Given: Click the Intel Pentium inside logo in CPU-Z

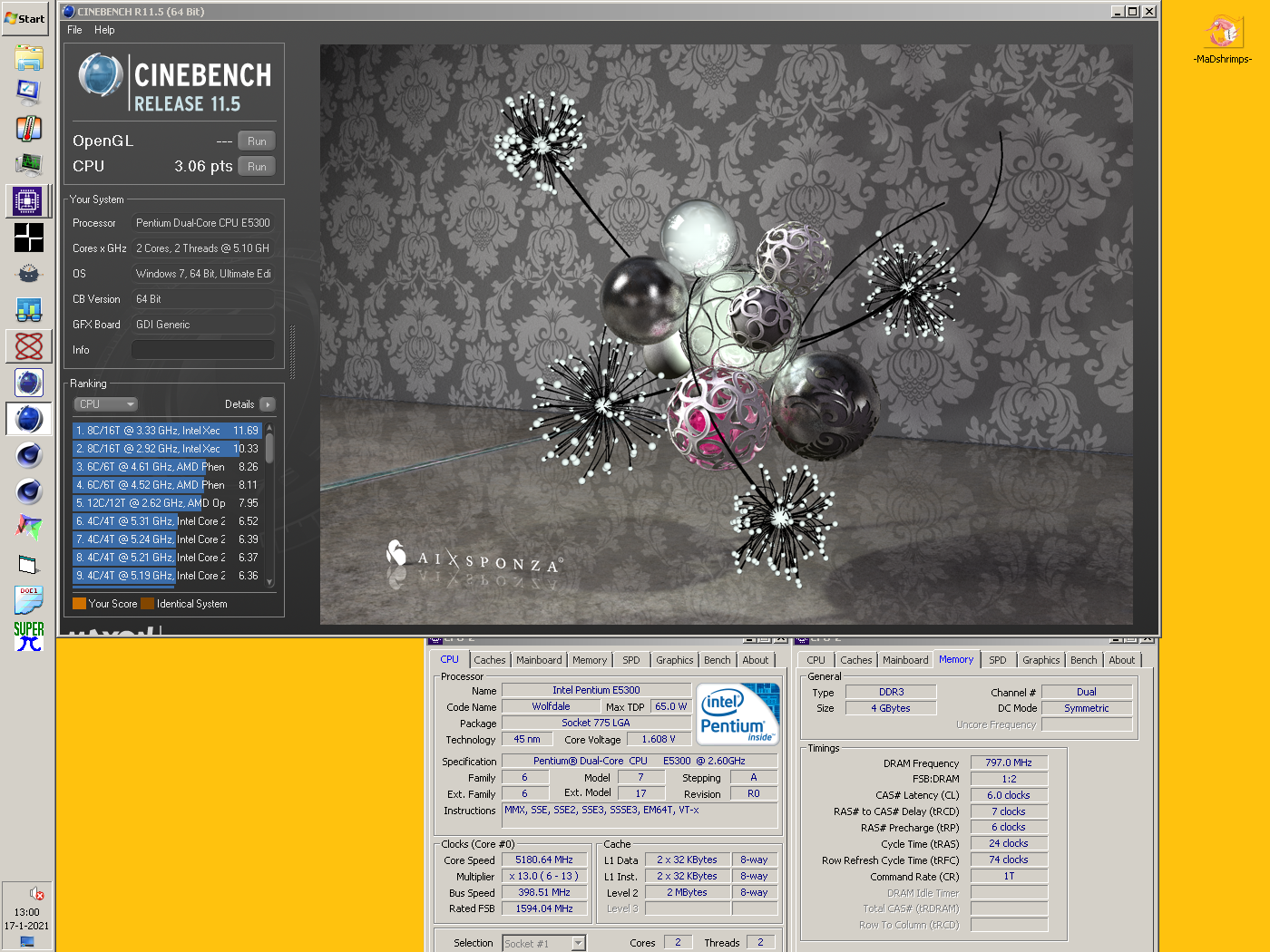Looking at the screenshot, I should pyautogui.click(x=738, y=714).
